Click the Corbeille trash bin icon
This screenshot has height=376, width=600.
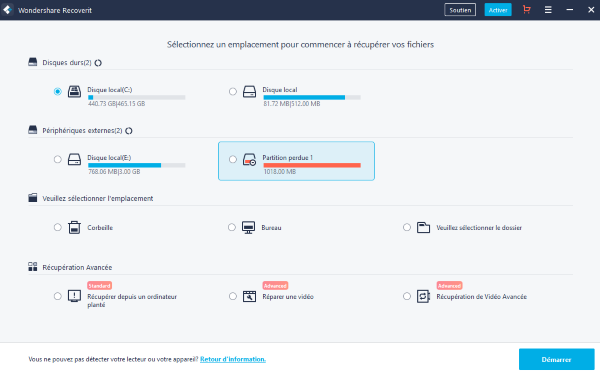point(74,227)
